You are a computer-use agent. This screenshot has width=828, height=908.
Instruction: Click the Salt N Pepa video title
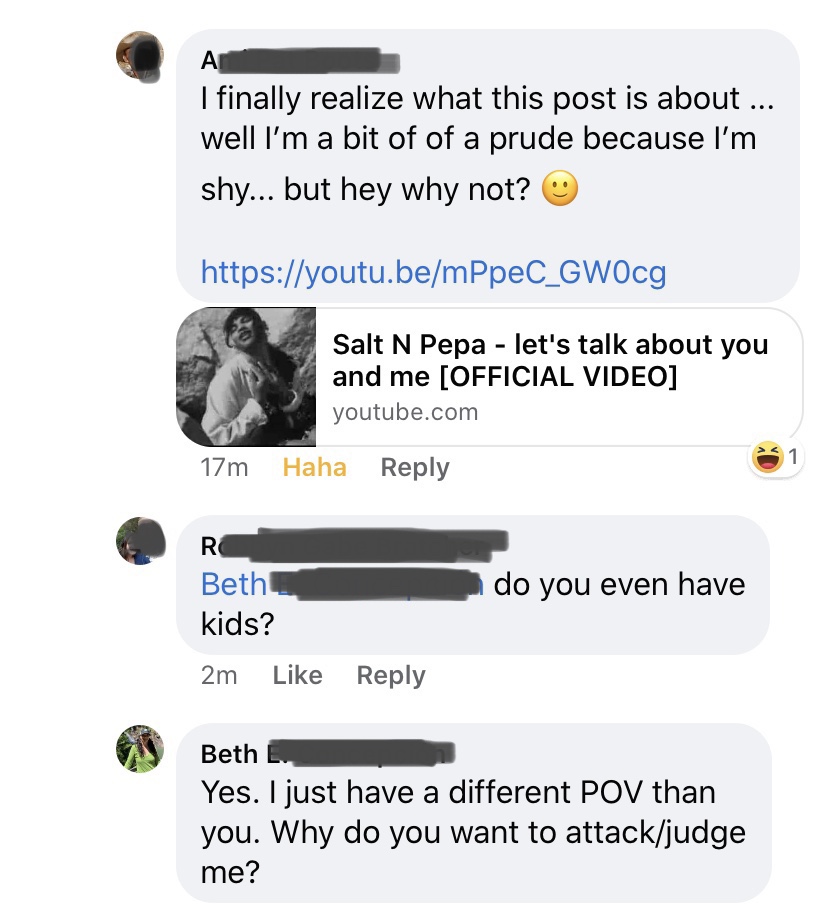[x=550, y=360]
